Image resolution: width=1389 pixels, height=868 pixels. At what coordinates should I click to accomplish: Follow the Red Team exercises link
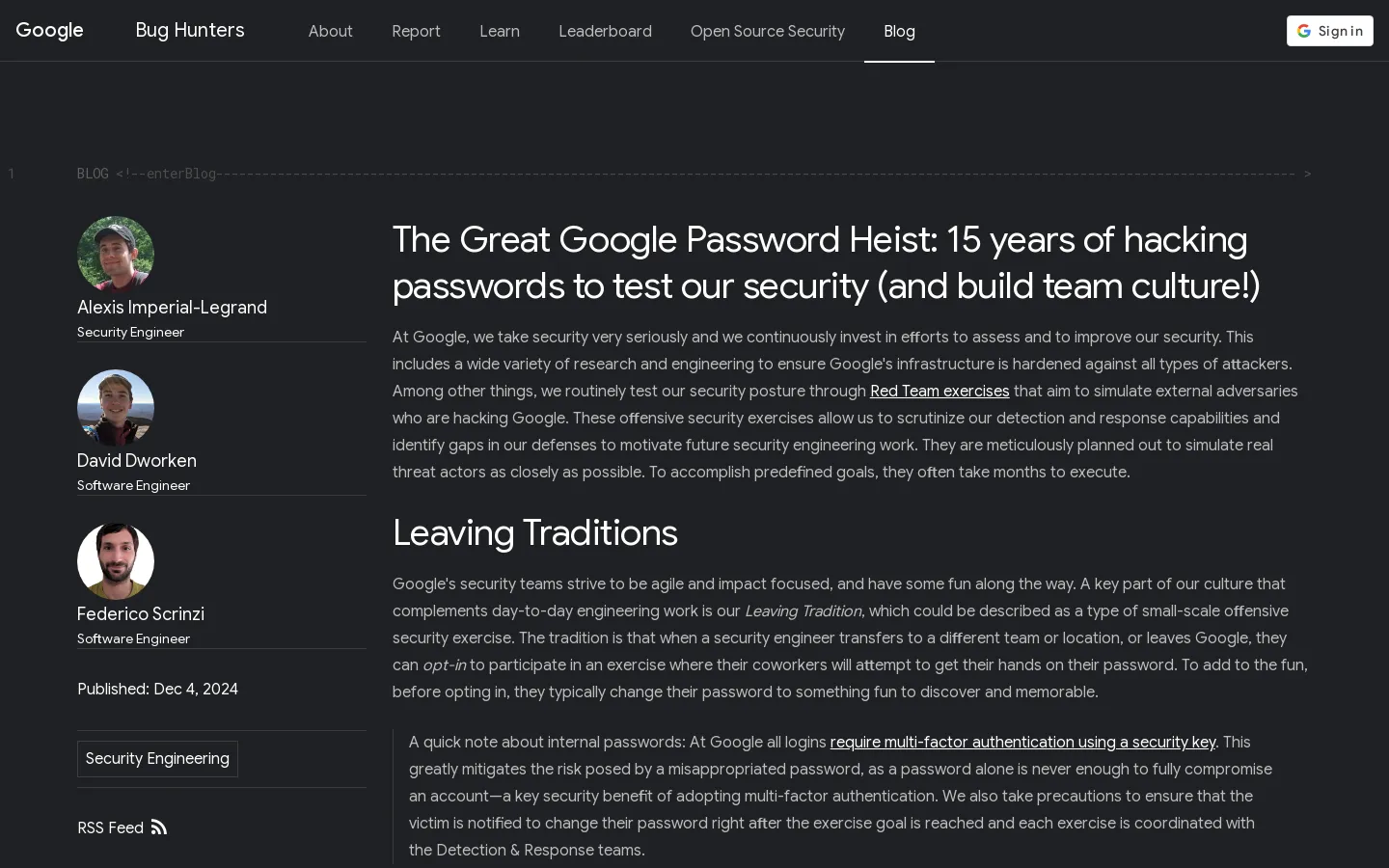point(940,391)
